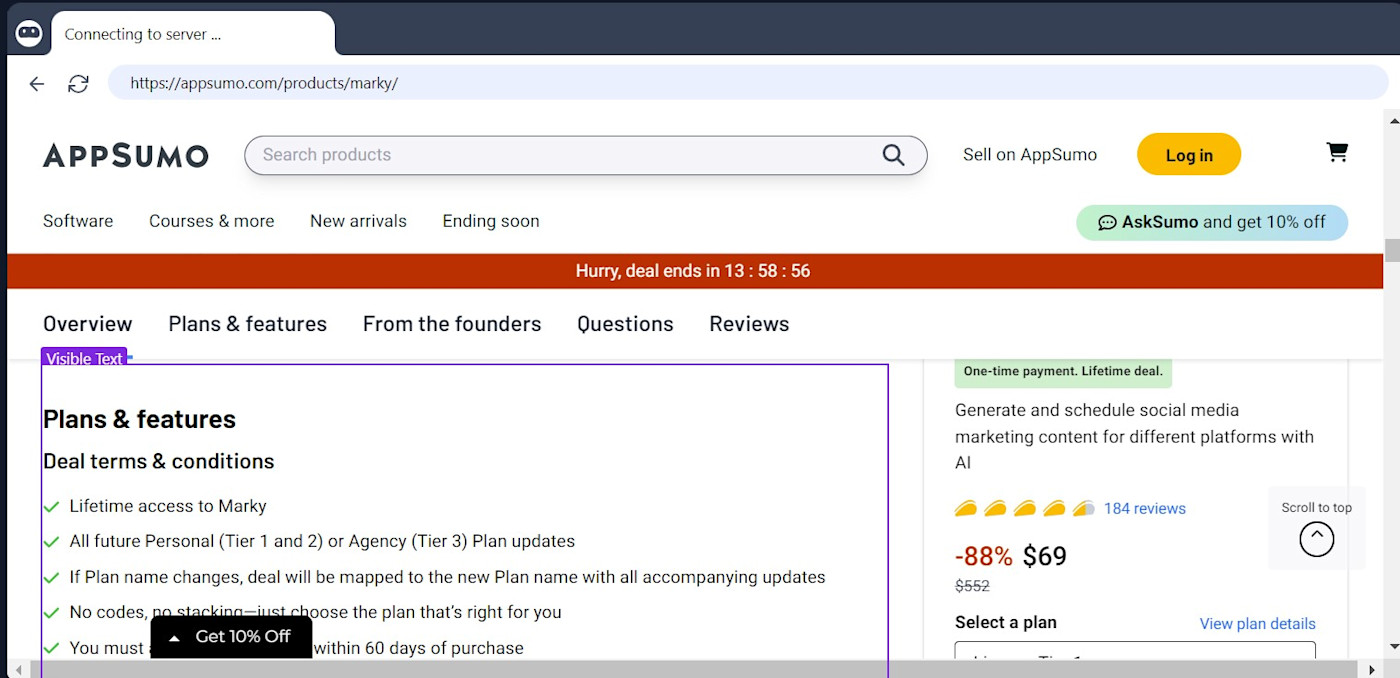Click the robot icon beside the tab
Viewport: 1400px width, 678px height.
(29, 33)
